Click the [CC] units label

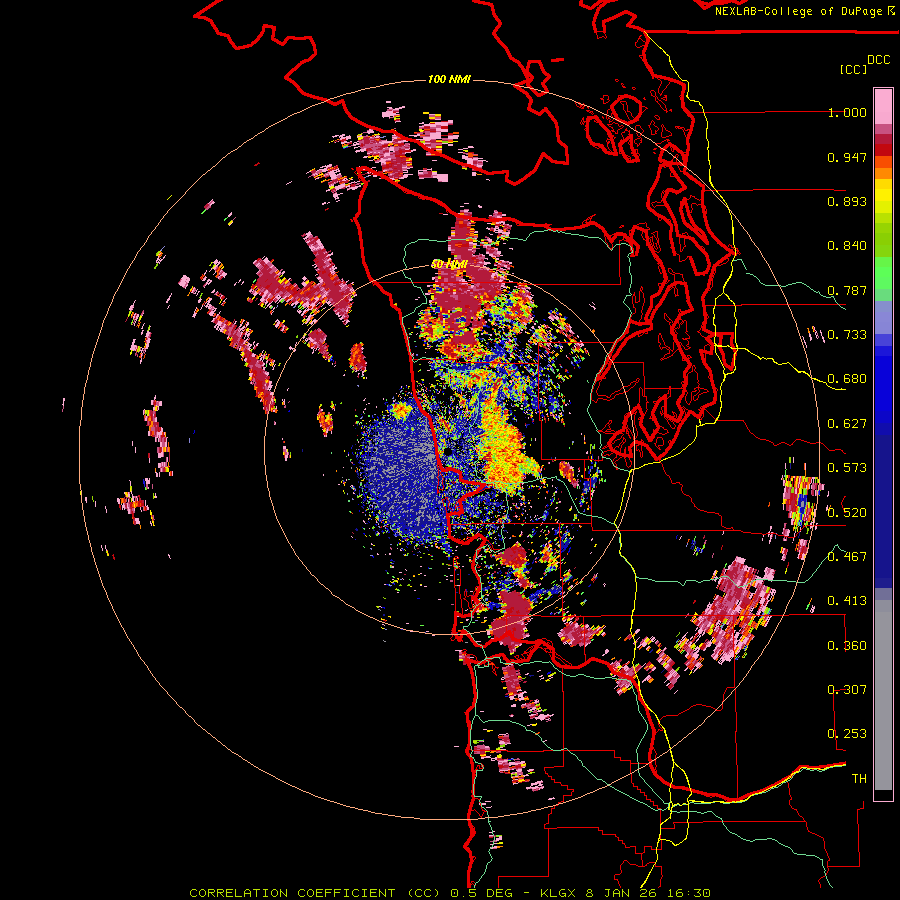click(853, 69)
